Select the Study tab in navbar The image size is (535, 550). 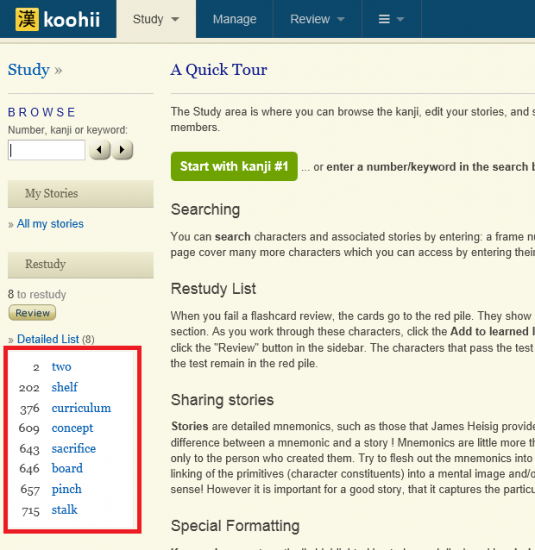click(x=156, y=19)
